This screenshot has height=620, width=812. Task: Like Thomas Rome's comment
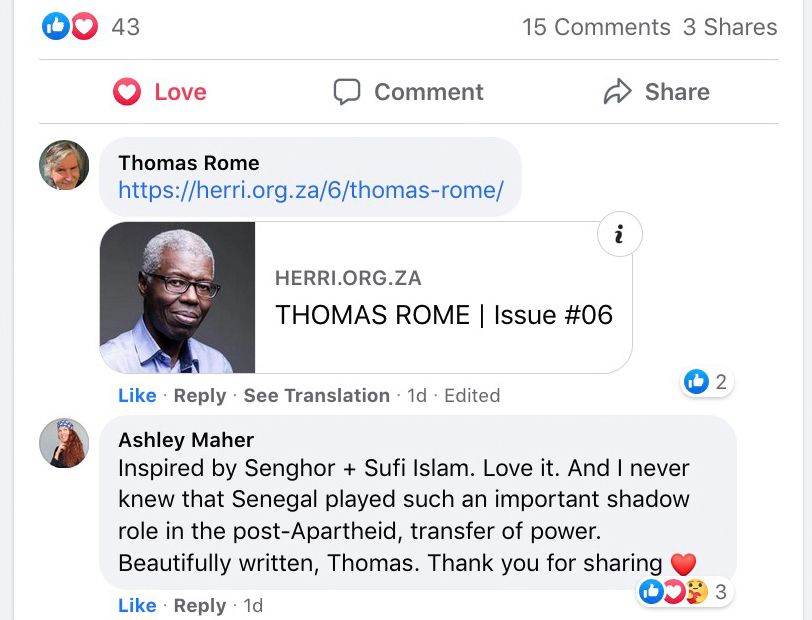coord(137,395)
